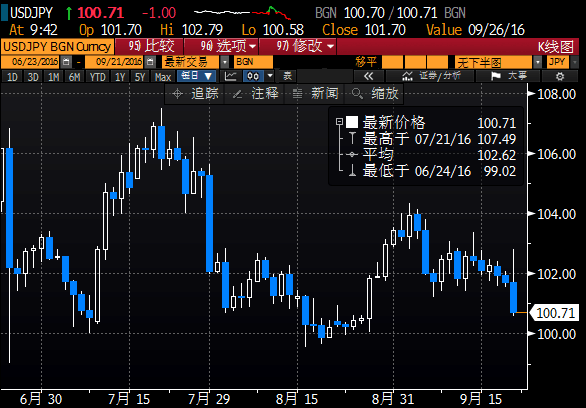Click the 比较 compare menu
This screenshot has width=586, height=408.
click(x=149, y=47)
